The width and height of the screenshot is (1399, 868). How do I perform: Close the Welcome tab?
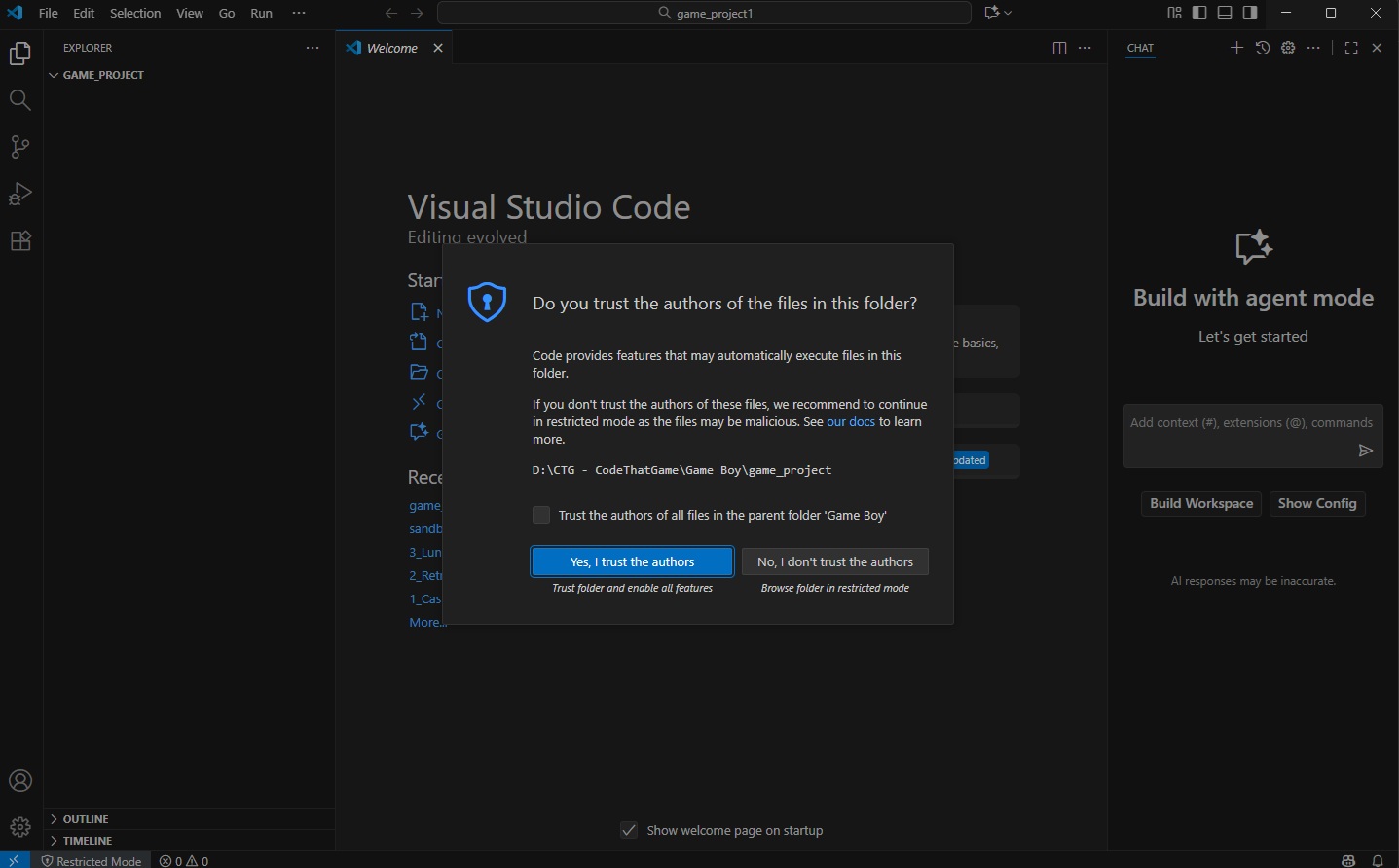point(438,48)
